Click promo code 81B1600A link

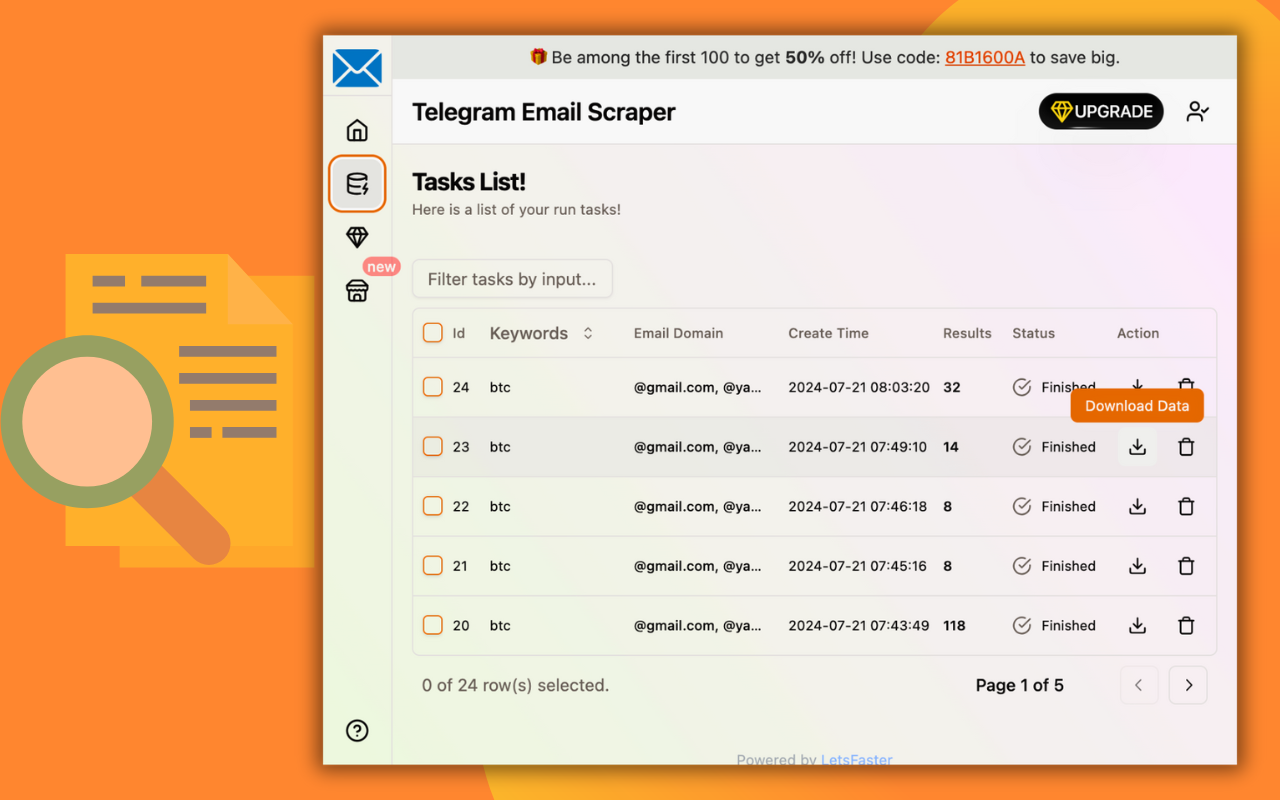tap(985, 58)
